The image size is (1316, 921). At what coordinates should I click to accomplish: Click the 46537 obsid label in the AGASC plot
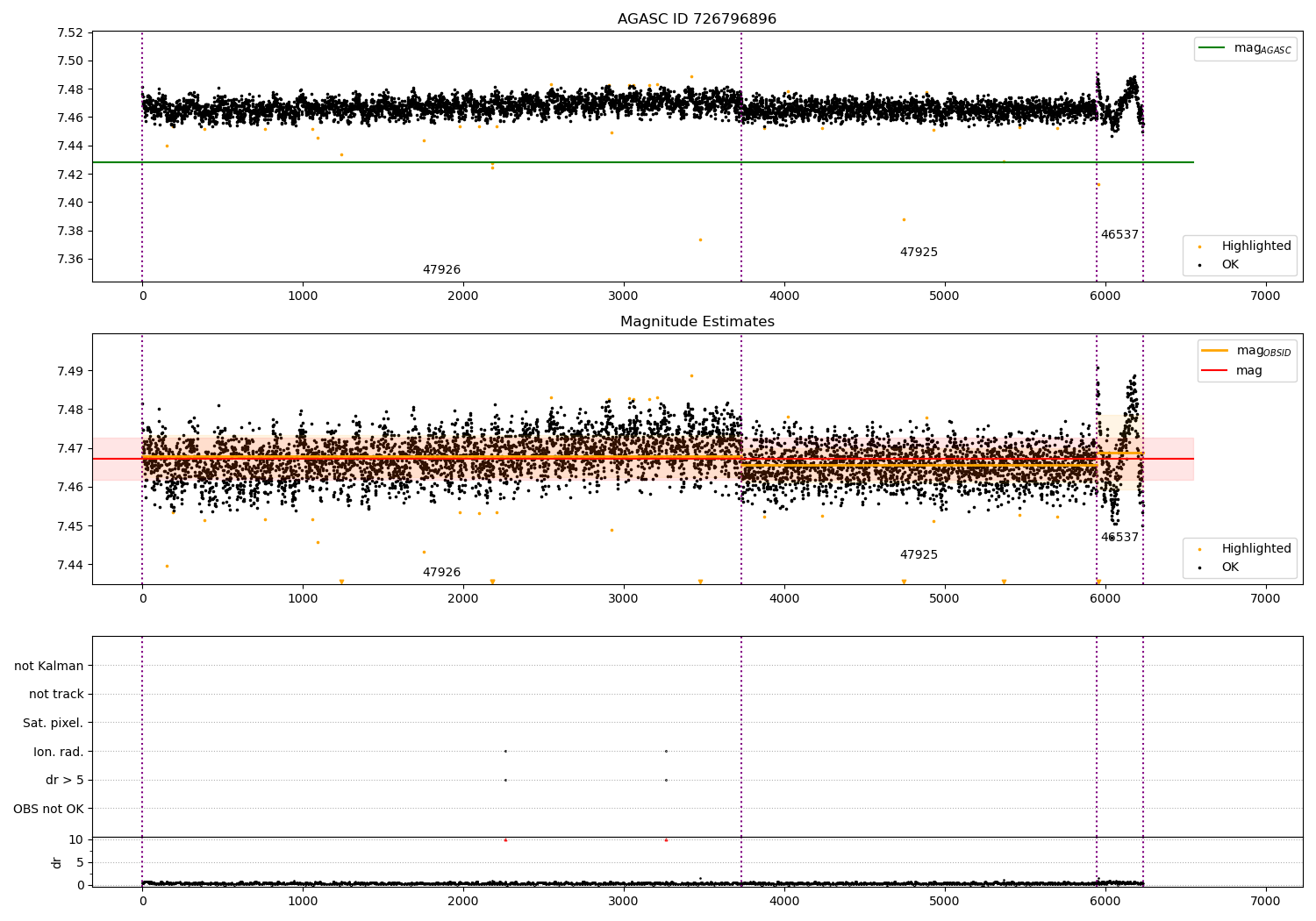pos(1119,235)
